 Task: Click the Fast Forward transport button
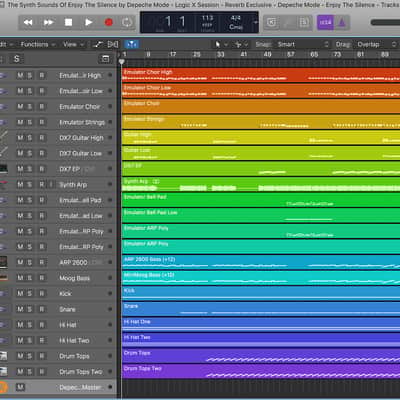tap(49, 22)
